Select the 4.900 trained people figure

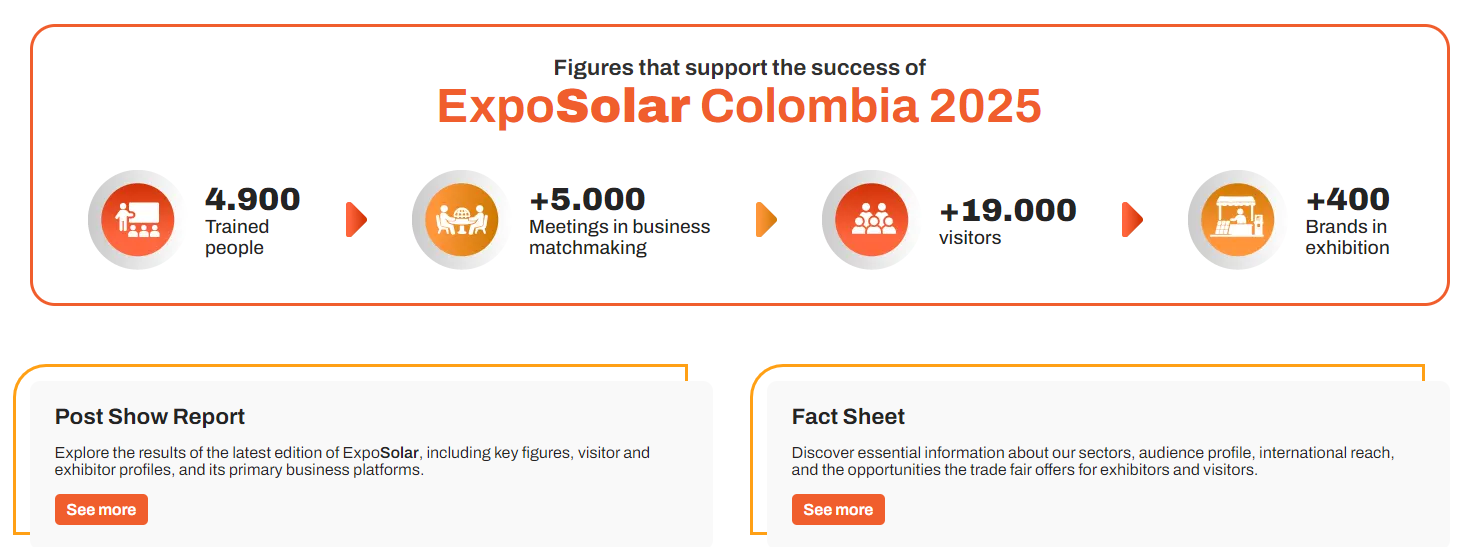point(253,199)
